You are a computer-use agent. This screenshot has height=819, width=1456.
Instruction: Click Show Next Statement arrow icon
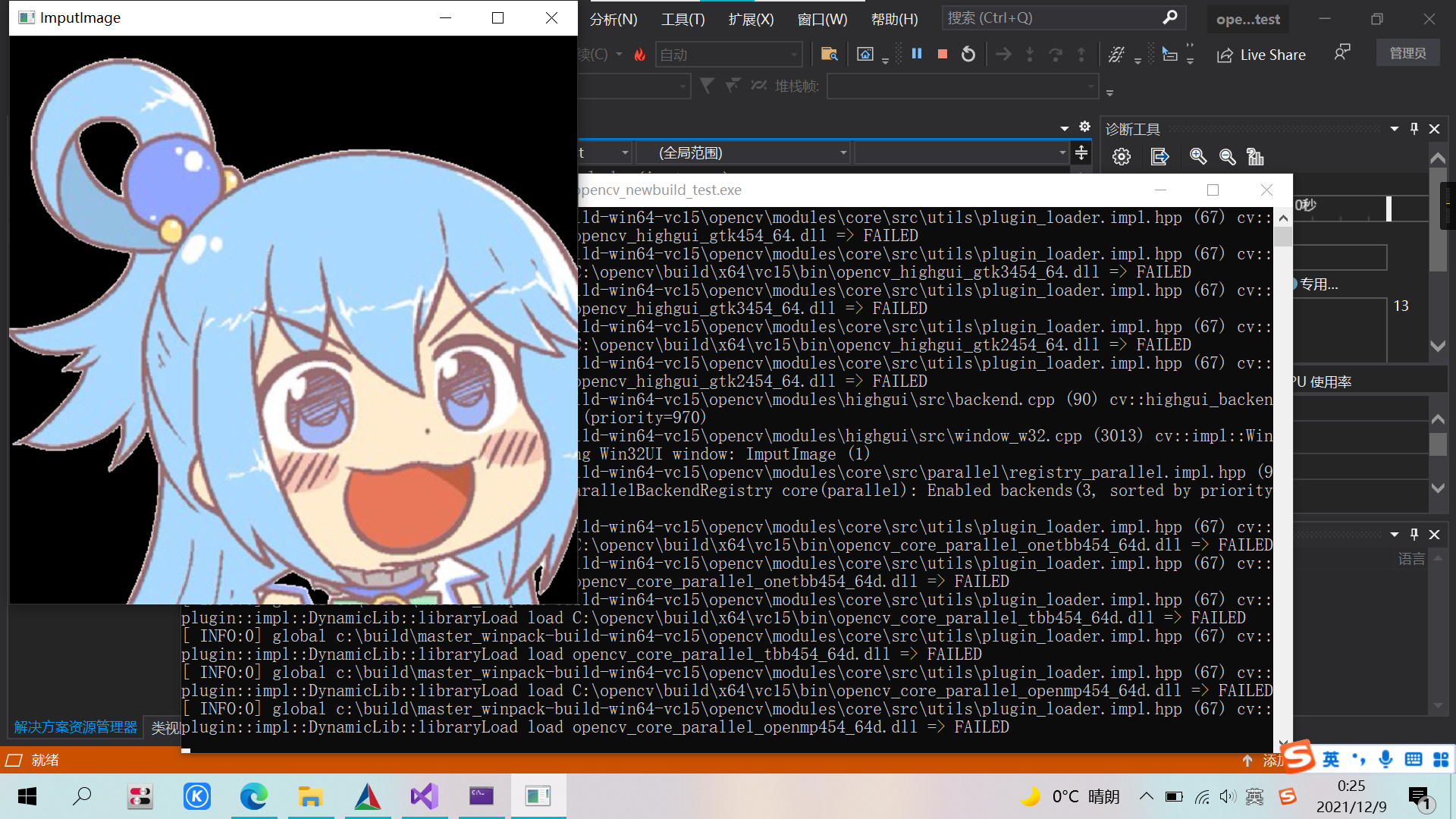[x=1003, y=54]
